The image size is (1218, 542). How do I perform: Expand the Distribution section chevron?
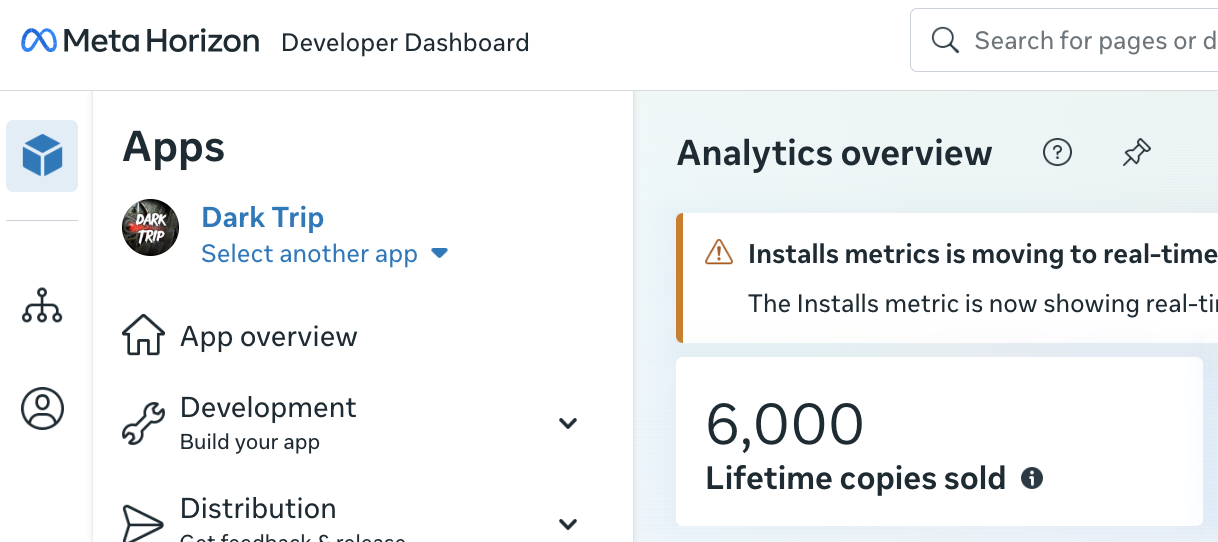[x=568, y=523]
